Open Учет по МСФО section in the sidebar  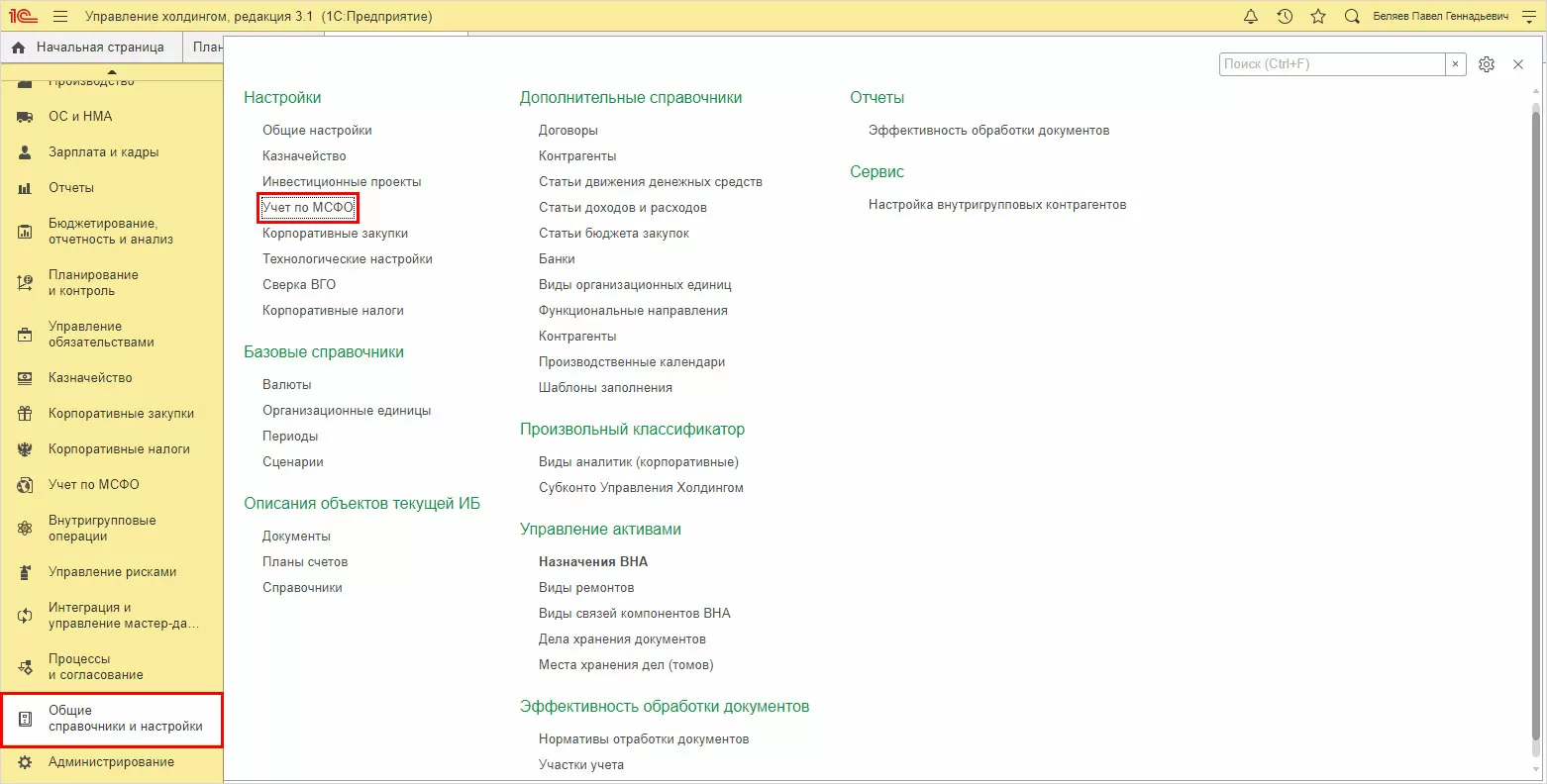[112, 484]
